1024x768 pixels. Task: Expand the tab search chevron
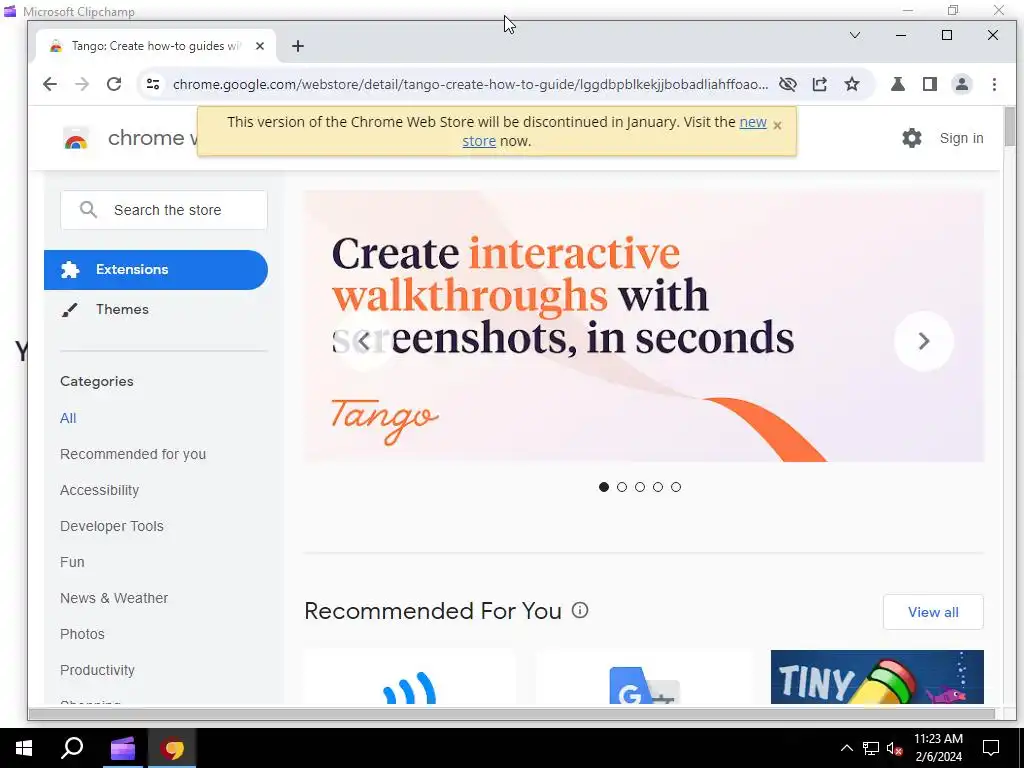(x=854, y=35)
